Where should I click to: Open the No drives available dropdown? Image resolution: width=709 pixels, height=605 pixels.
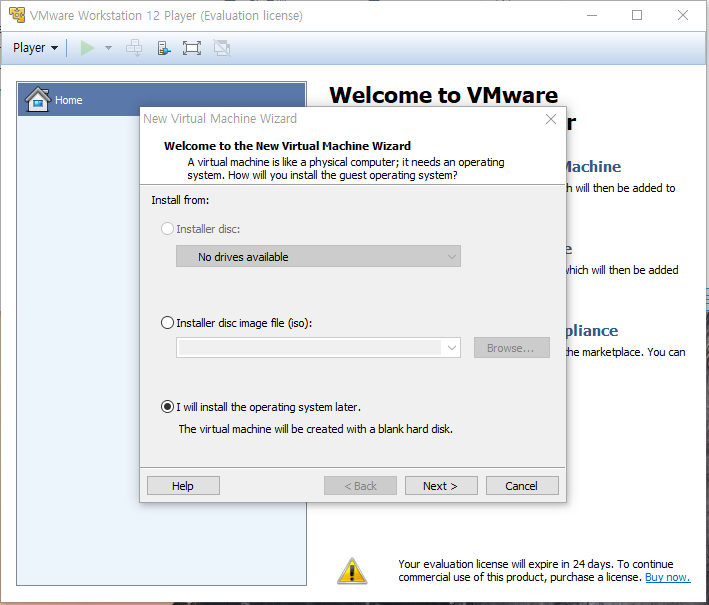[x=318, y=256]
